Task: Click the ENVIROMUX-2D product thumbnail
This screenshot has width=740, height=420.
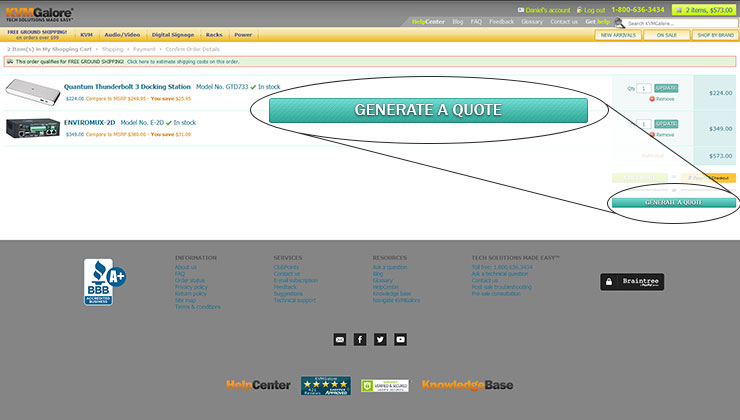Action: click(x=32, y=127)
